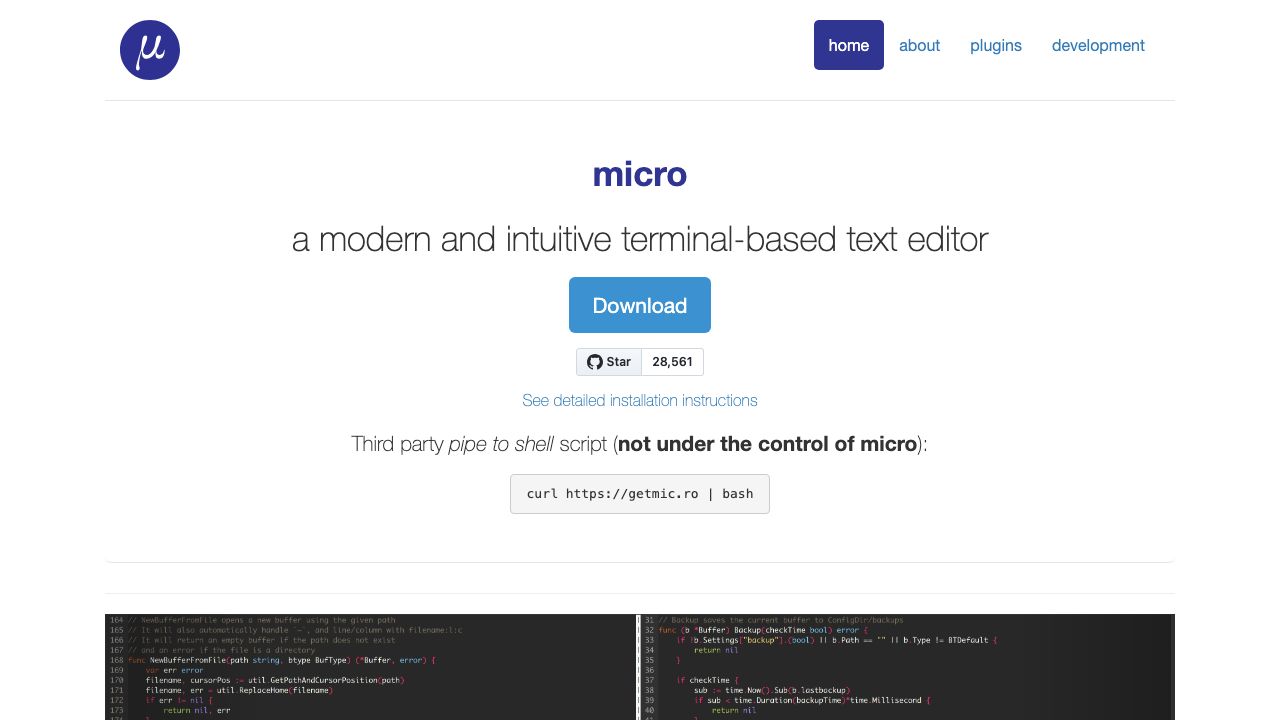Select the curl getmic.ro command text
Screen dimensions: 1280x720
(x=640, y=494)
